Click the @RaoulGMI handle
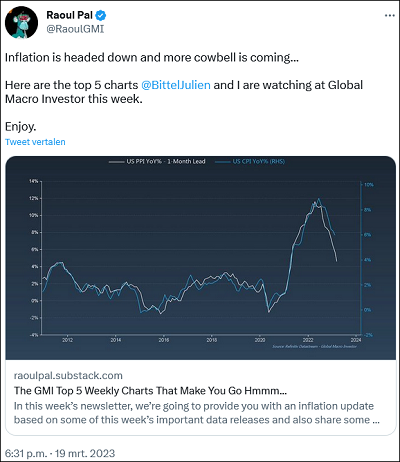The height and width of the screenshot is (462, 400). [75, 29]
